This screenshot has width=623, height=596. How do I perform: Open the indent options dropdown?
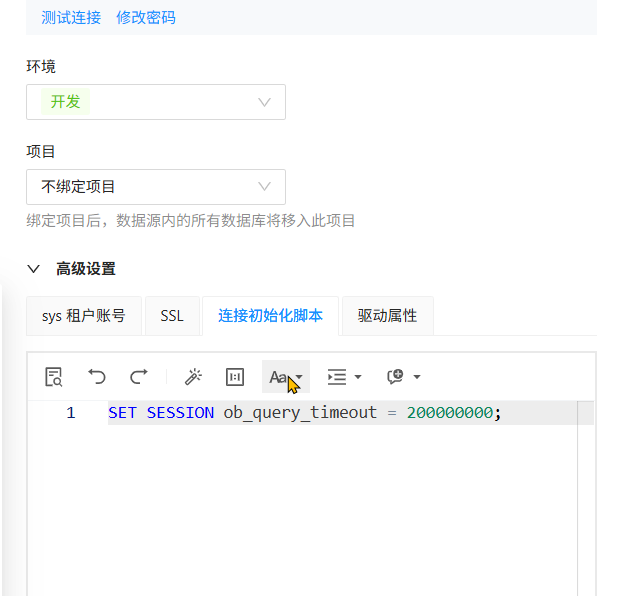pos(344,377)
